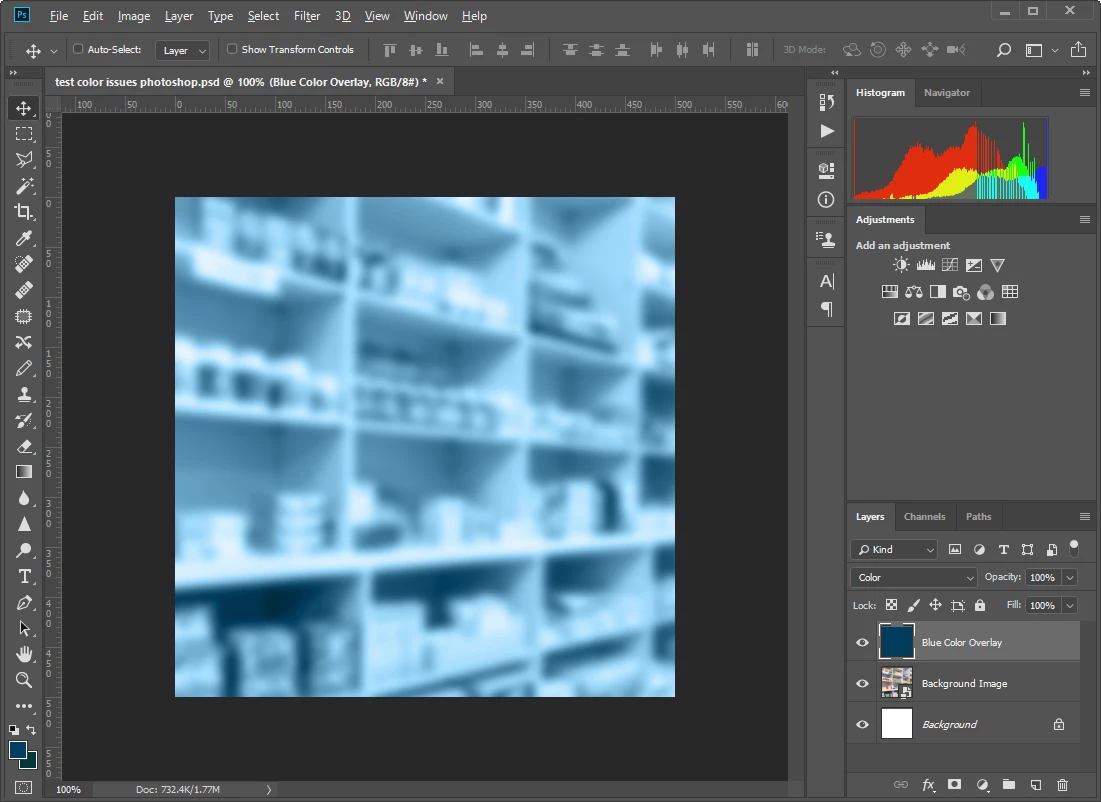Switch to the Paths tab
1101x802 pixels.
click(978, 516)
